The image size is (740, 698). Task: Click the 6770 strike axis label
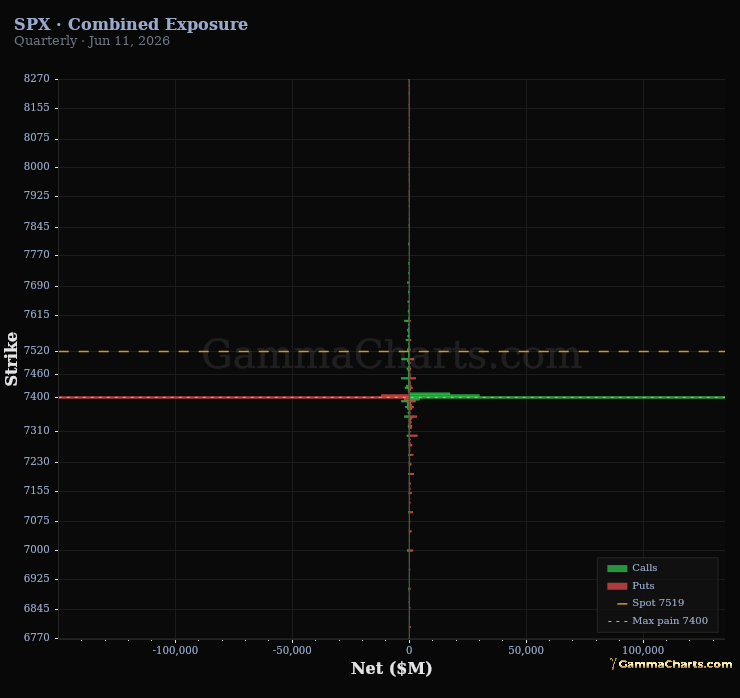[36, 638]
